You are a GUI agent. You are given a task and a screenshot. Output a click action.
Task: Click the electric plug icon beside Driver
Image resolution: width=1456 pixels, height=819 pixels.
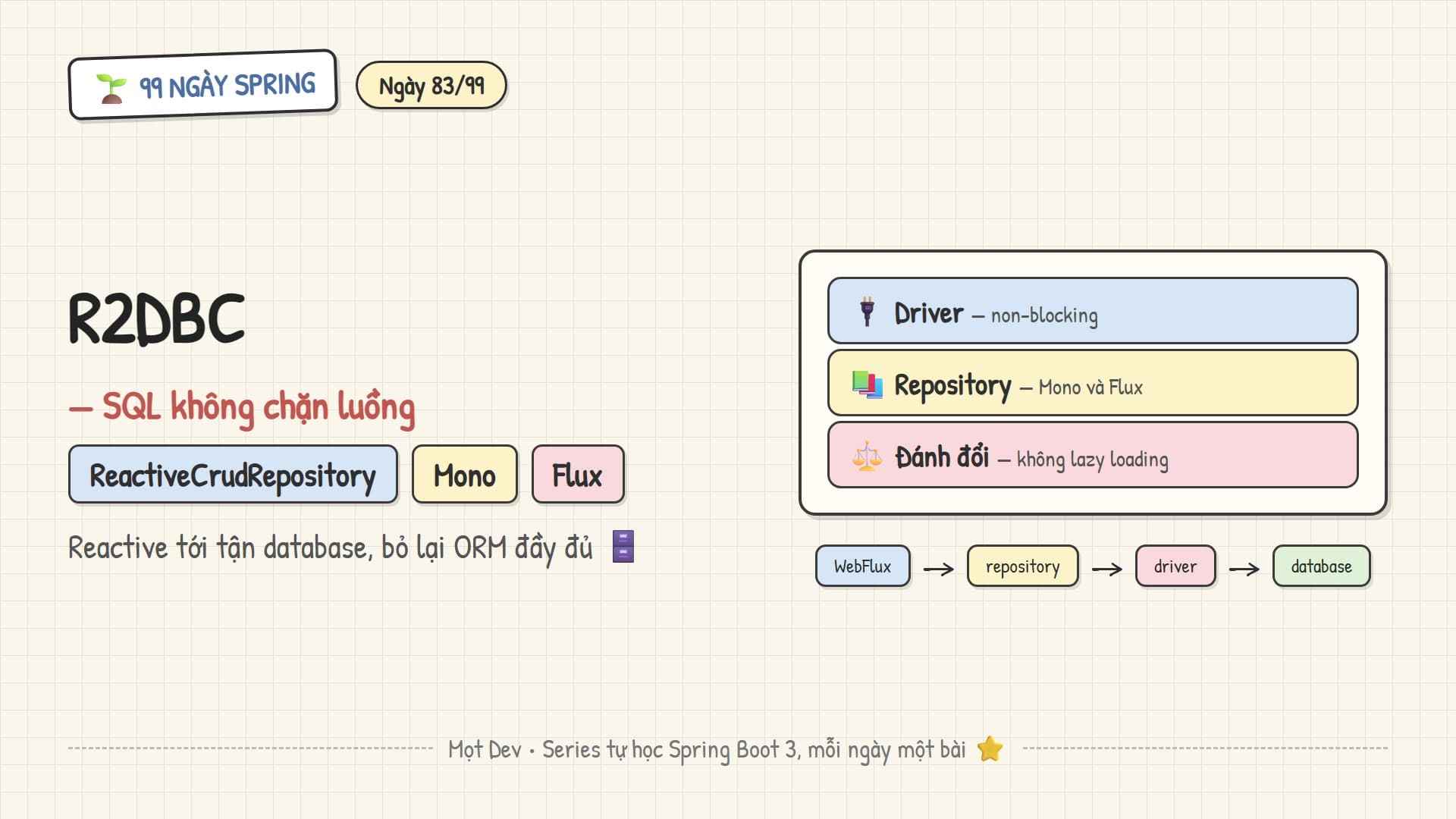click(867, 312)
